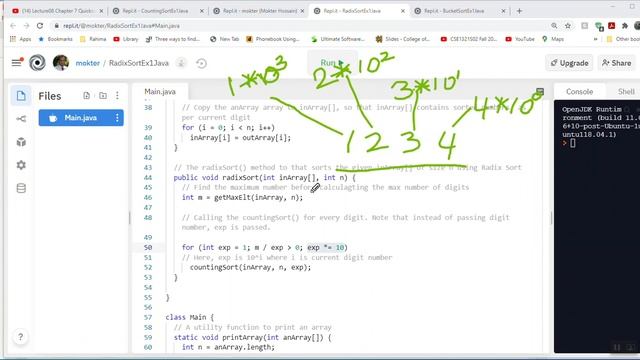The width and height of the screenshot is (640, 360).
Task: Go back in browser history
Action: coord(13,26)
